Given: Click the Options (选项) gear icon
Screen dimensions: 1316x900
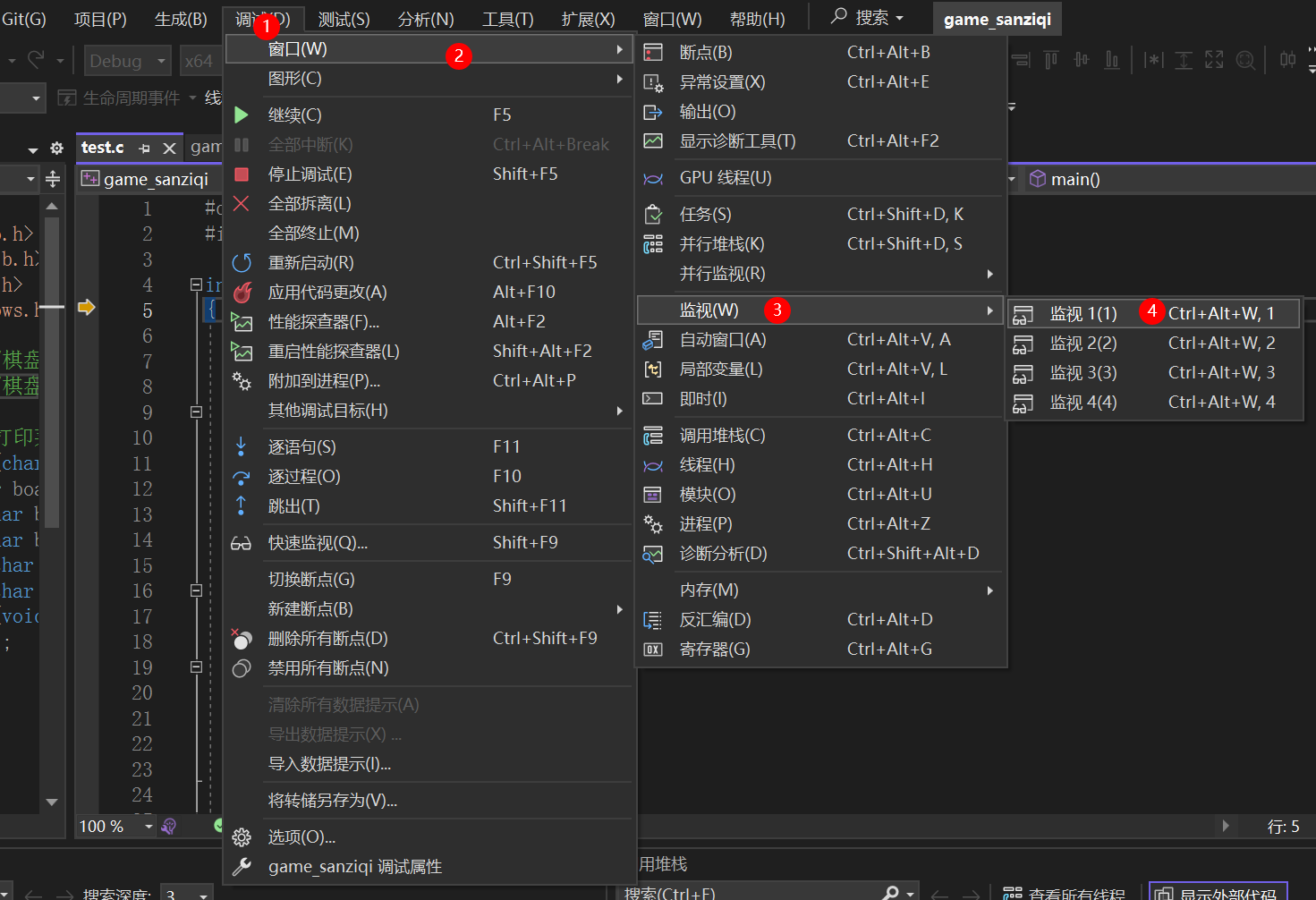Looking at the screenshot, I should pos(242,837).
